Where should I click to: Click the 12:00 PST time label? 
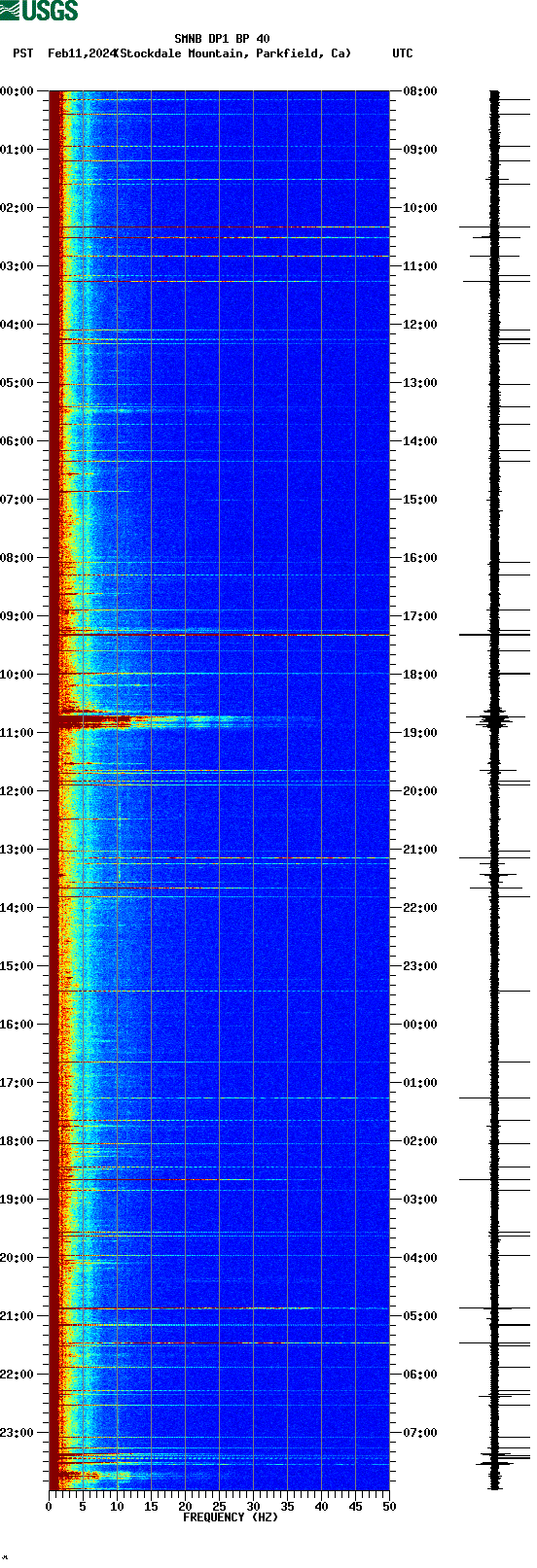pyautogui.click(x=18, y=791)
